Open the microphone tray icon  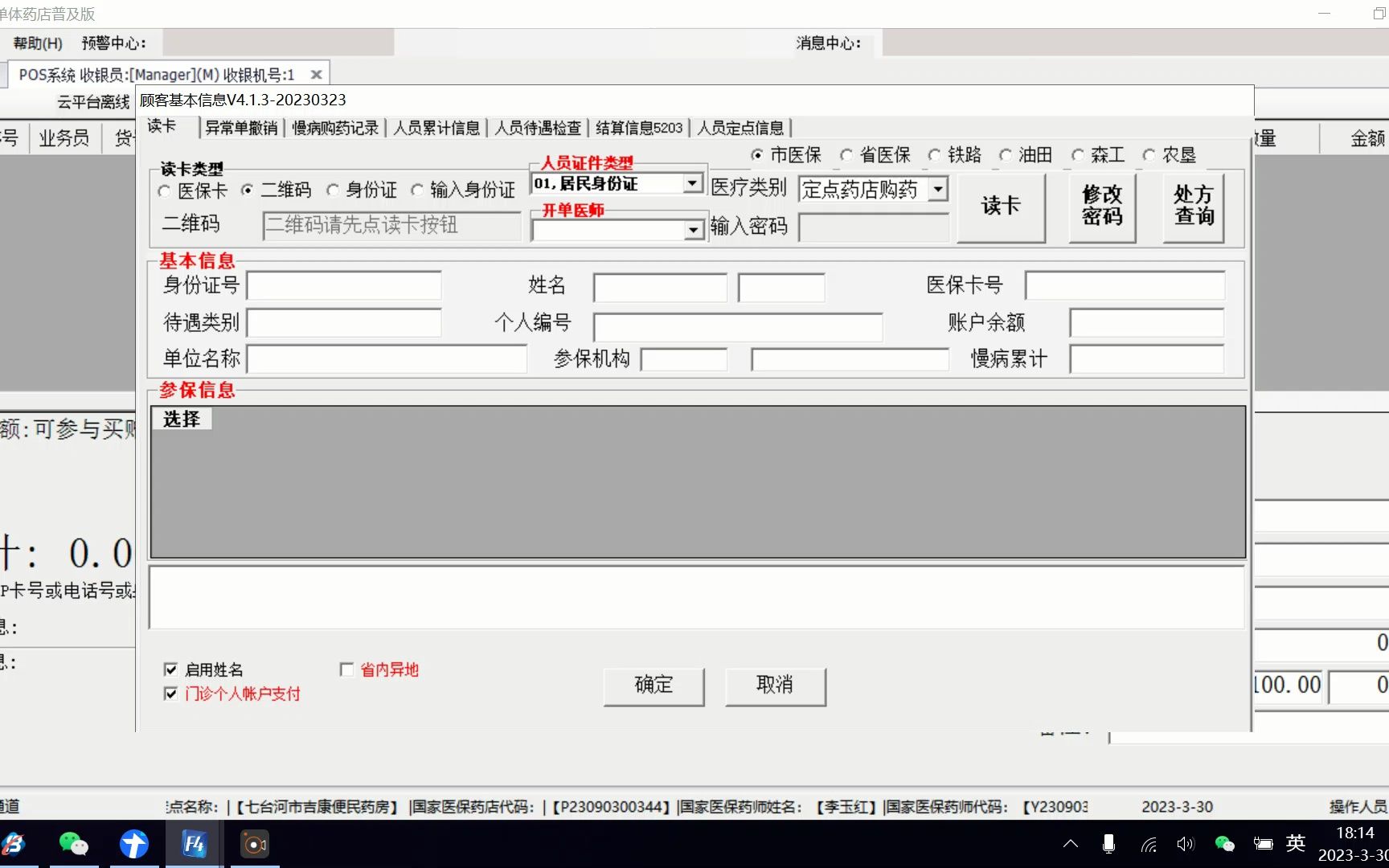(1108, 844)
